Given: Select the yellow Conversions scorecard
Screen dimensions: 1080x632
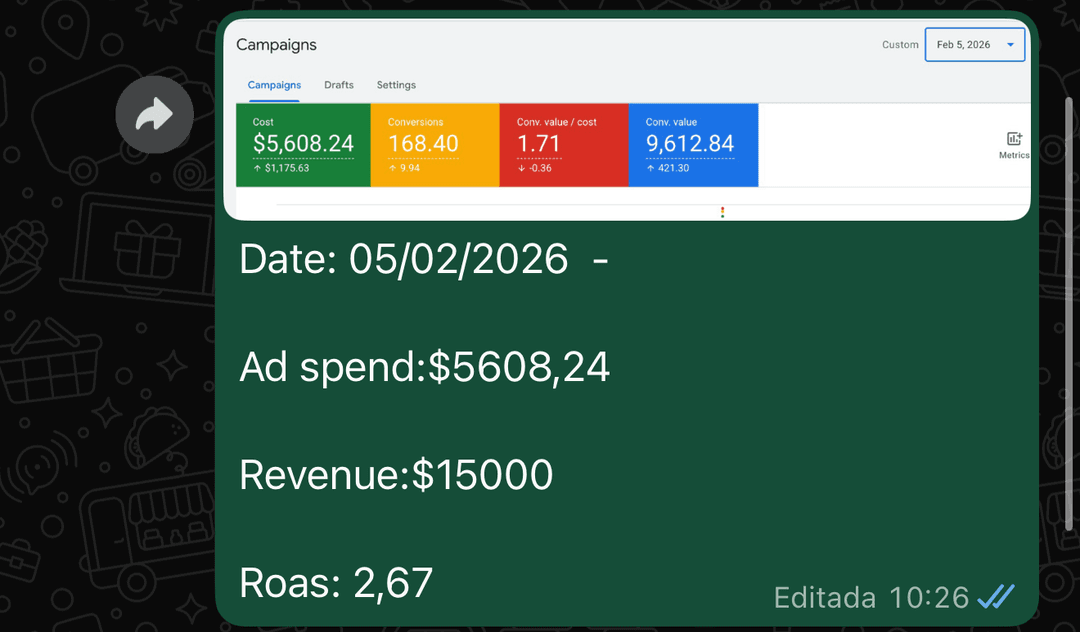Looking at the screenshot, I should tap(434, 144).
